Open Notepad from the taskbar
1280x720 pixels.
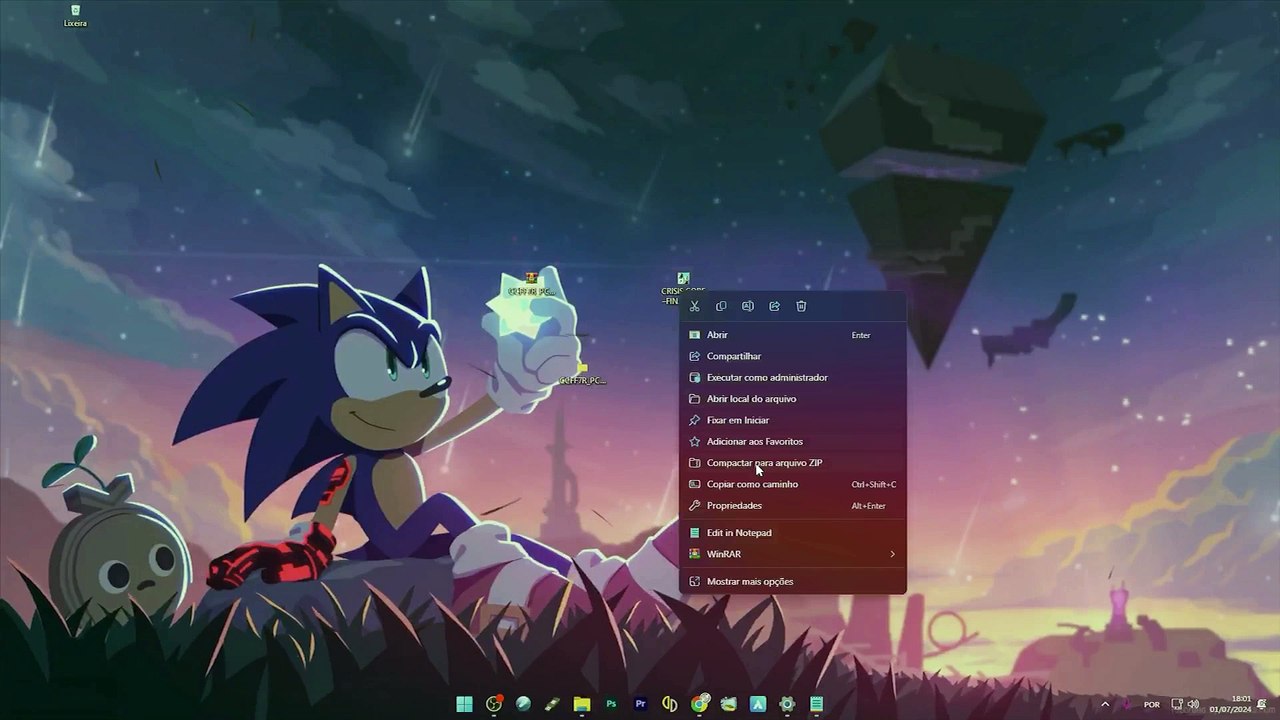pyautogui.click(x=817, y=704)
